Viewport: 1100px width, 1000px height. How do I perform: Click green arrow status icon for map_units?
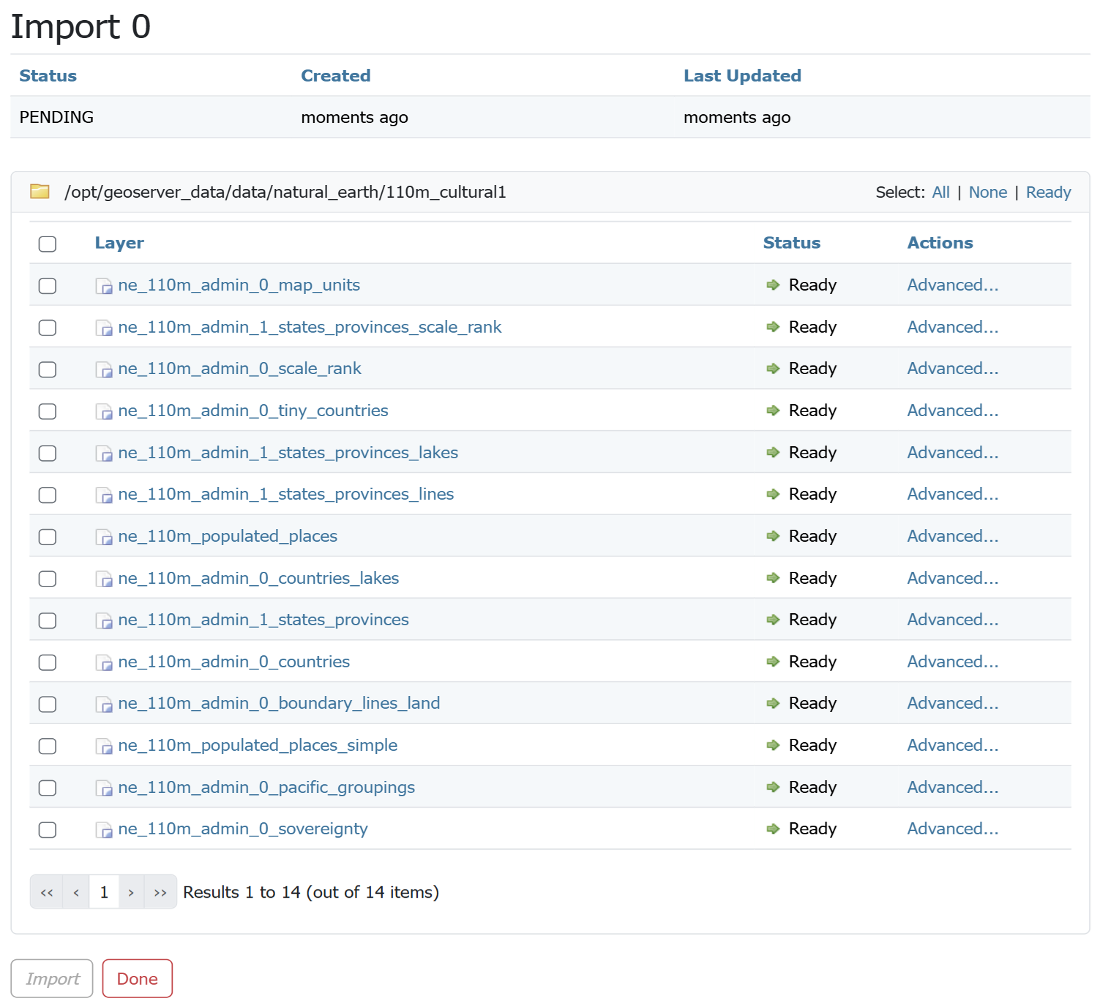tap(773, 285)
